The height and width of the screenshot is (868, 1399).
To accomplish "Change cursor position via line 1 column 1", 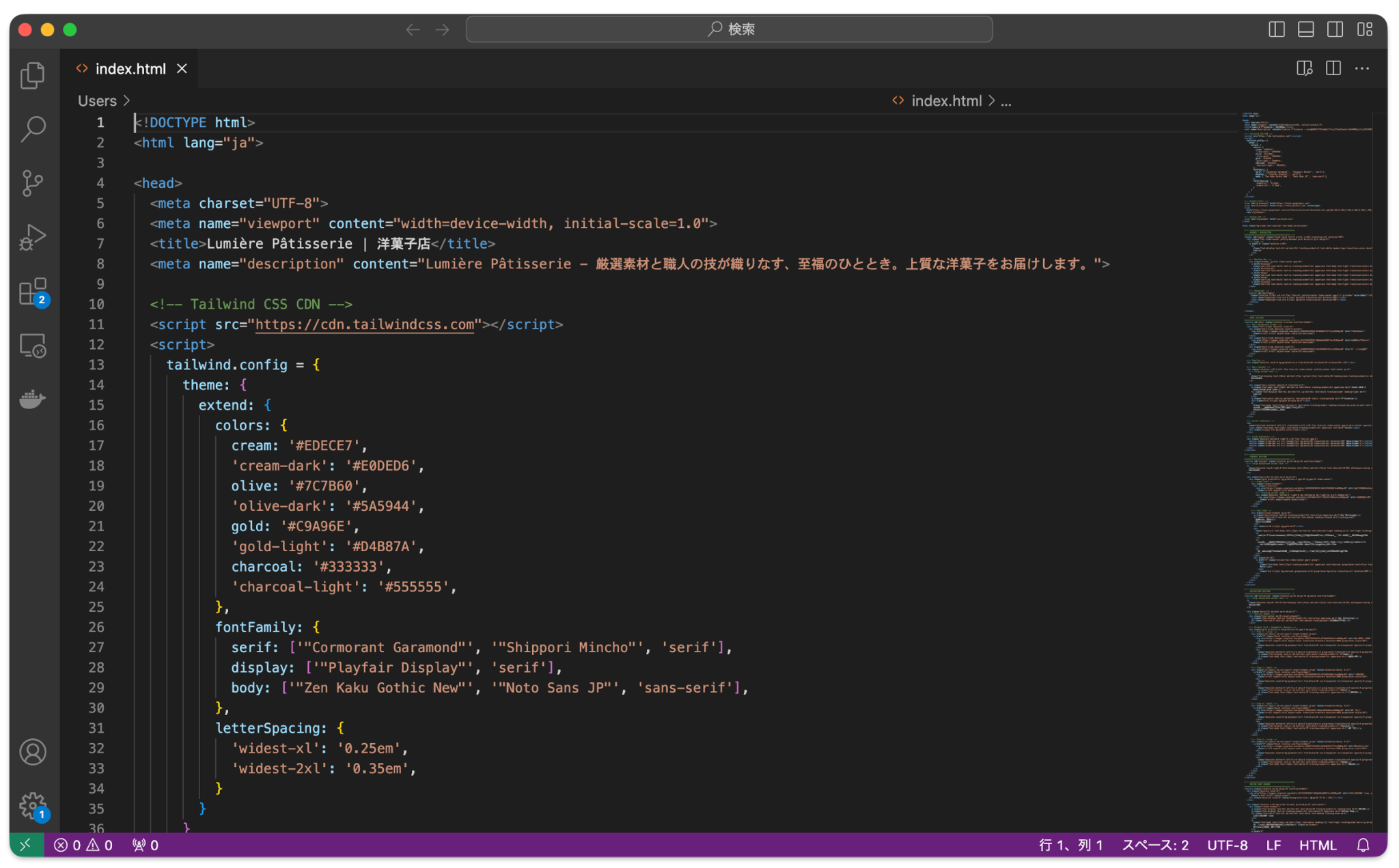I will 1070,845.
